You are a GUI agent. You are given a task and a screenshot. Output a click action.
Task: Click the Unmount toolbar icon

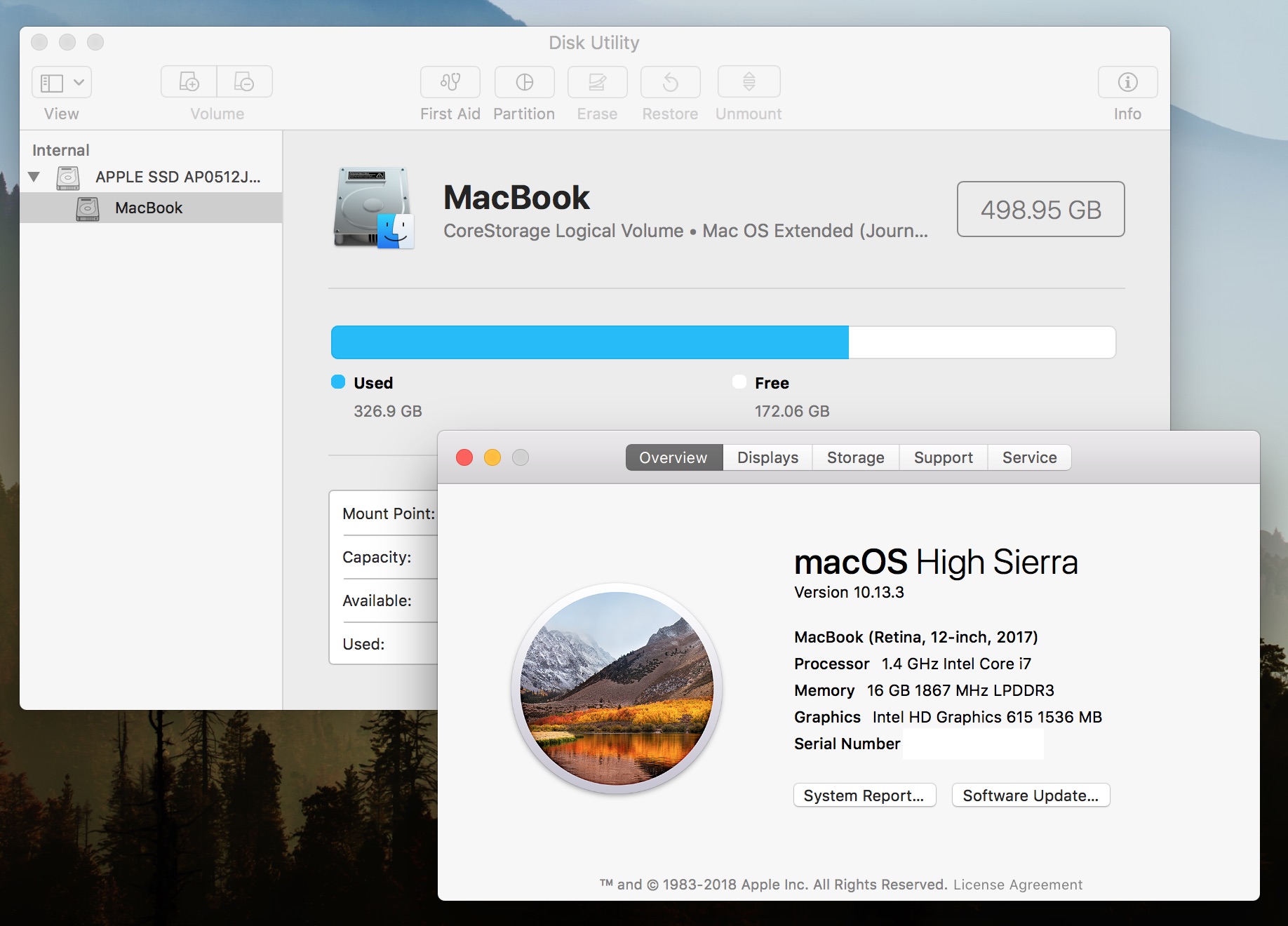point(749,82)
